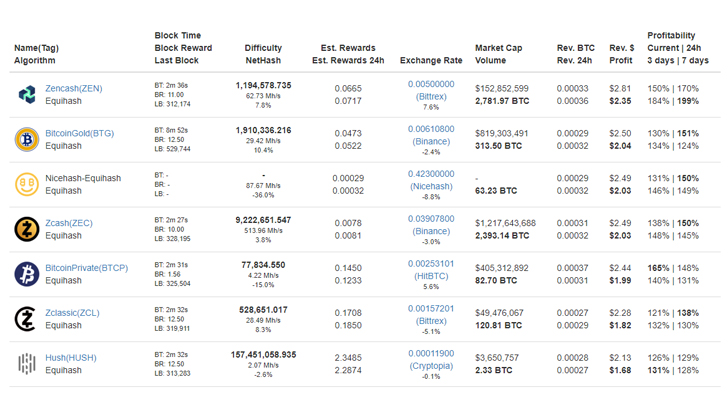The height and width of the screenshot is (410, 728).
Task: Open the Zclassic(ZCL) coin link
Action: [72, 313]
